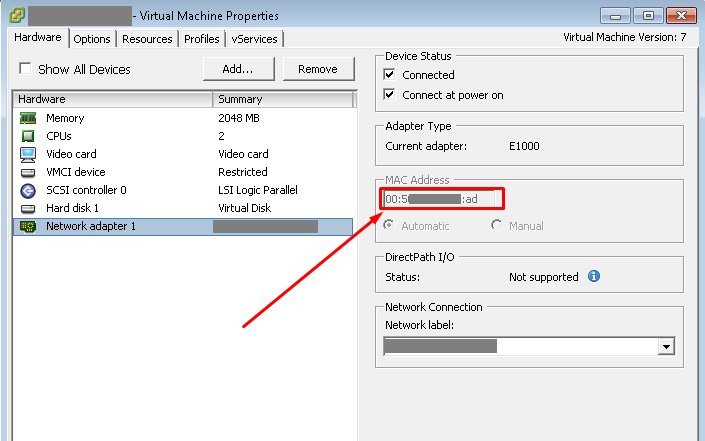Toggle Connect at power on checkbox
705x441 pixels.
(x=390, y=95)
